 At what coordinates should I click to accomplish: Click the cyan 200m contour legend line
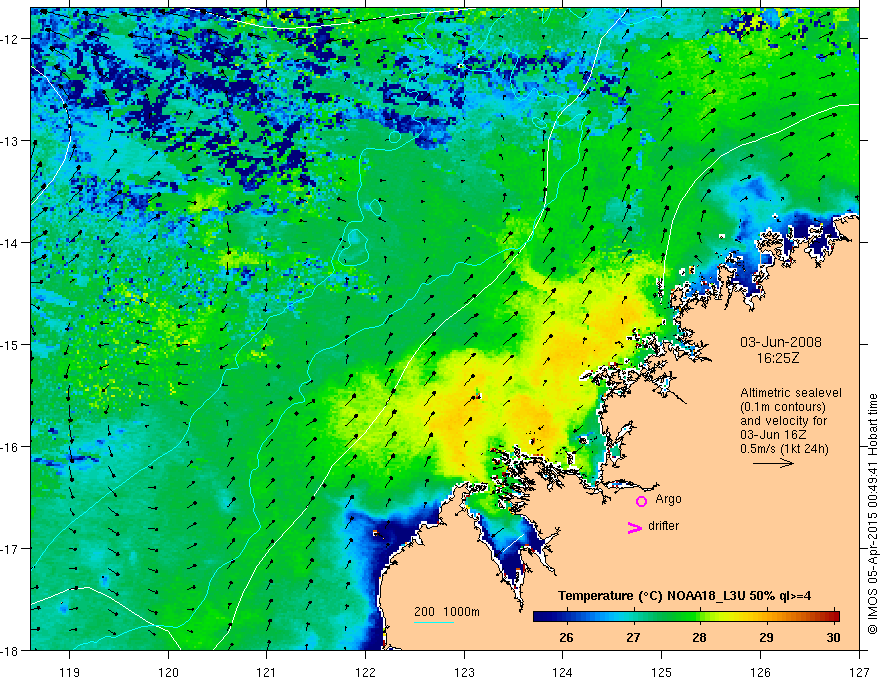click(x=434, y=622)
